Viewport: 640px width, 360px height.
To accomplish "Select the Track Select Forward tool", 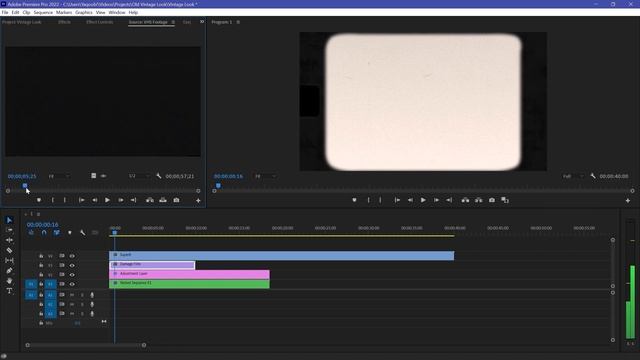I will click(x=9, y=230).
